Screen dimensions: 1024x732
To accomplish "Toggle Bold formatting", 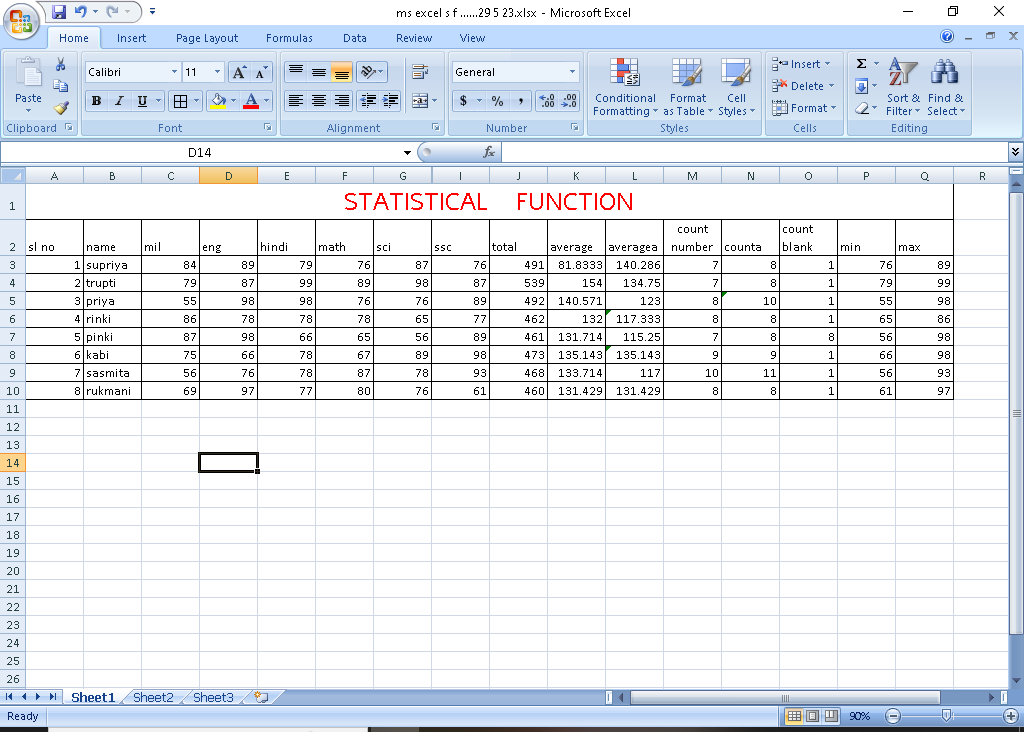I will [x=97, y=101].
